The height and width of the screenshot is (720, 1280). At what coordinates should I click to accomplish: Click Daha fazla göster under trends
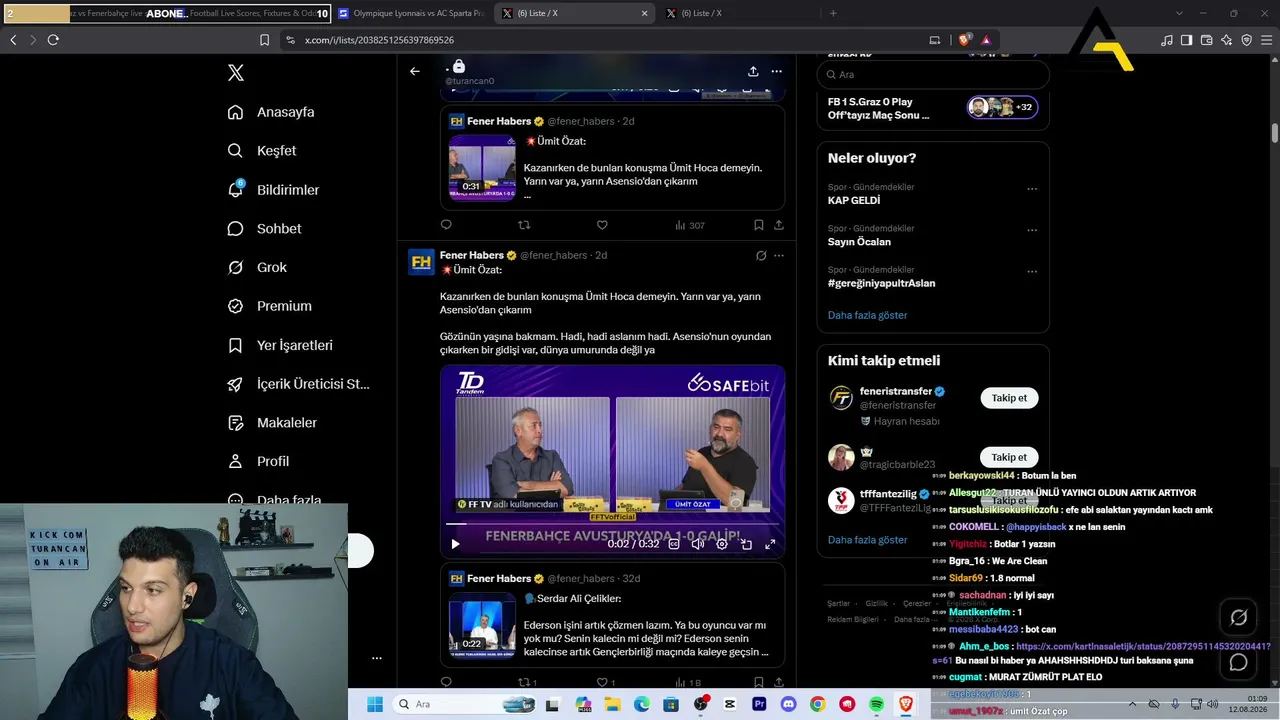[x=868, y=315]
